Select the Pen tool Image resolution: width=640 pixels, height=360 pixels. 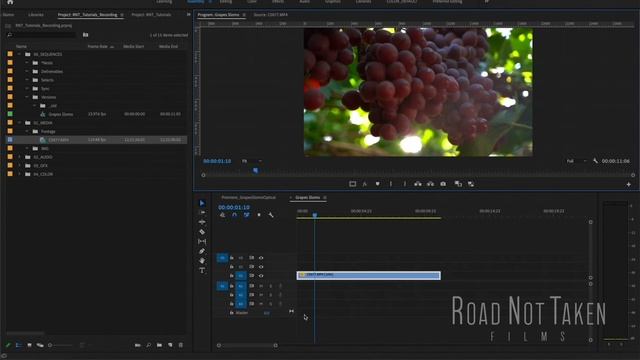click(x=202, y=251)
